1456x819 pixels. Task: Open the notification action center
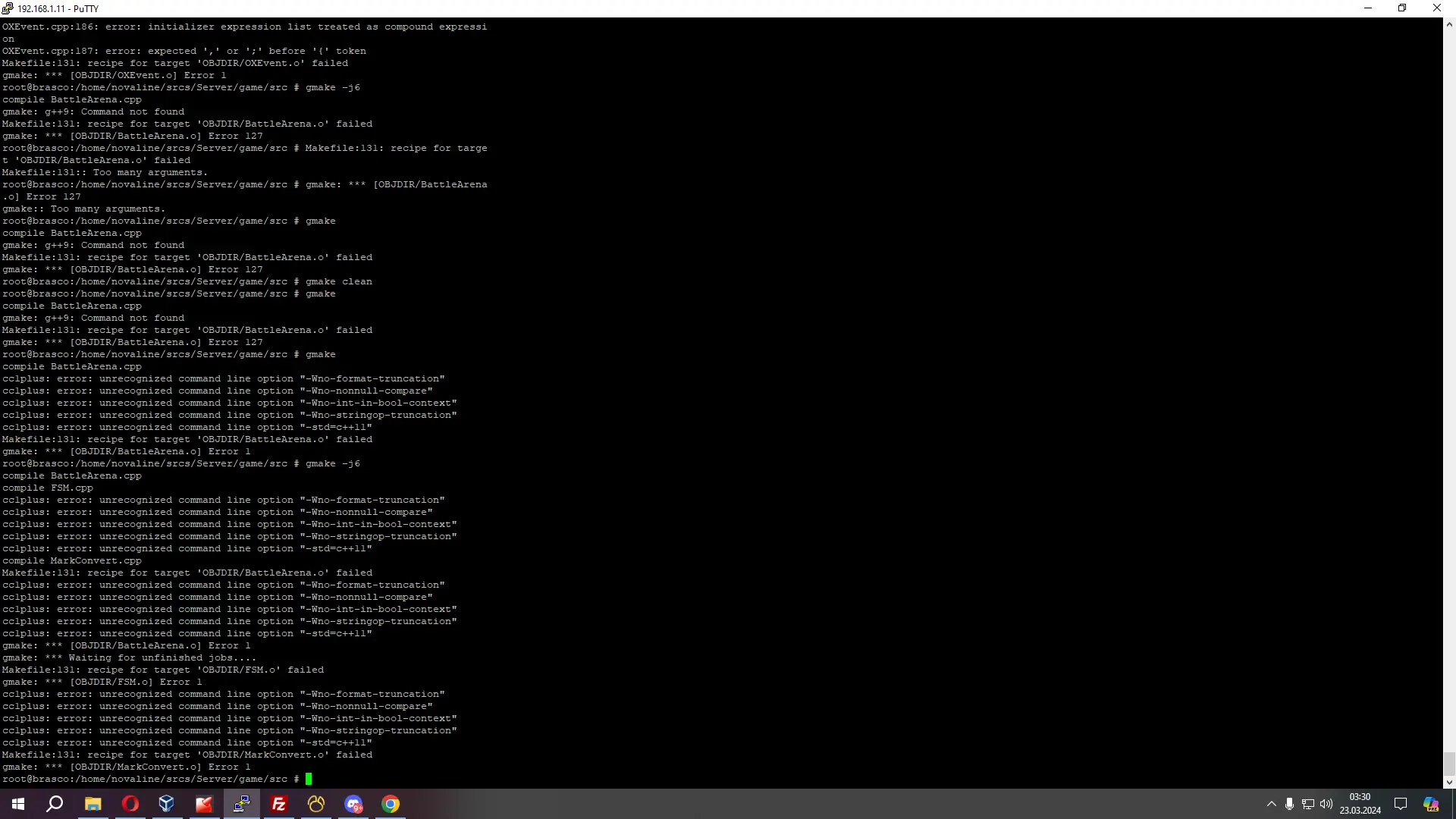click(1401, 804)
